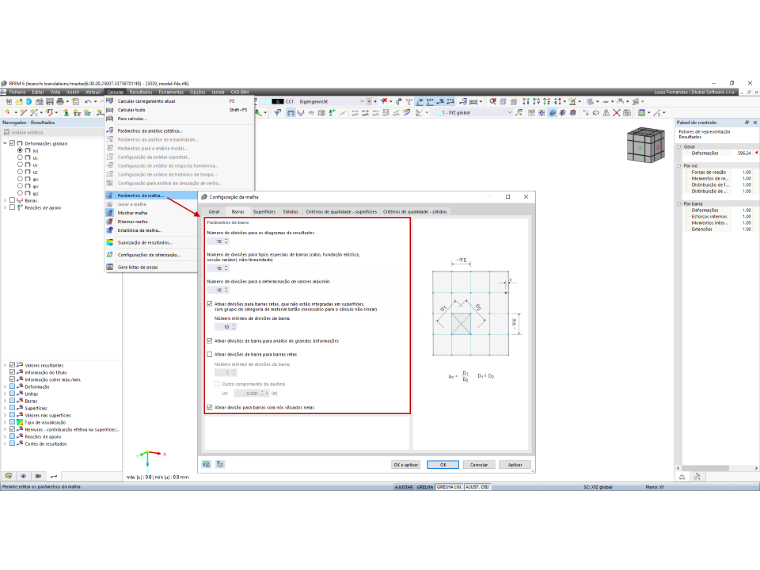Click the rainbow Suavização de resultados icon
The height and width of the screenshot is (570, 760).
110,242
